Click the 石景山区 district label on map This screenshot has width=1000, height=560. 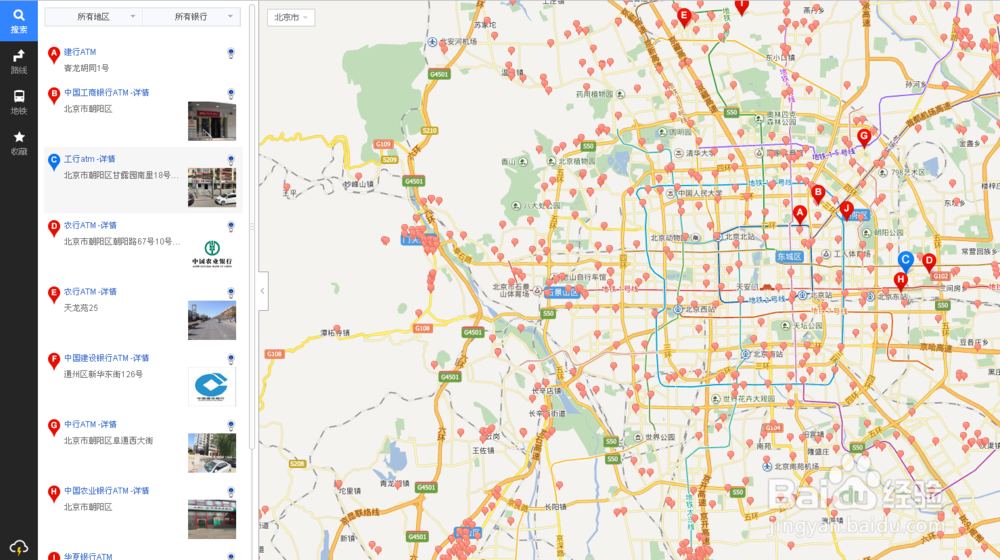click(x=561, y=292)
